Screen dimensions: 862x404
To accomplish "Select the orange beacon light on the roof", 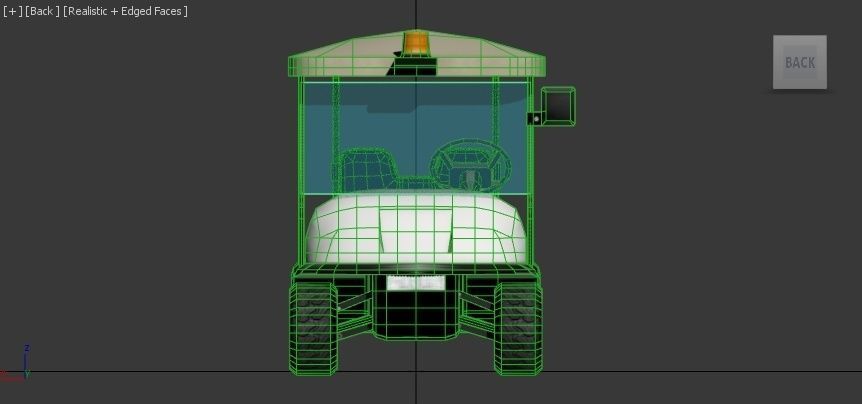I will pos(417,44).
